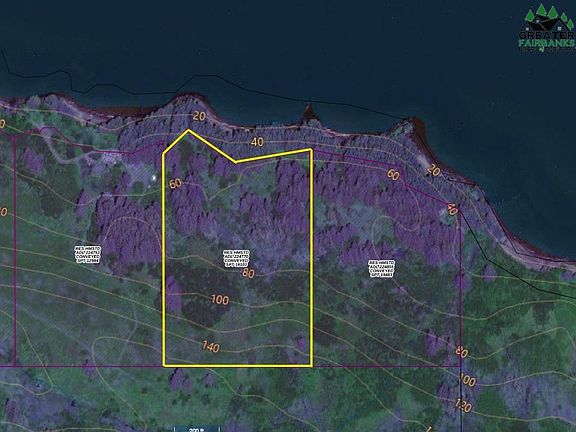Click the 20 contour label near the eastern headland

click(x=433, y=170)
